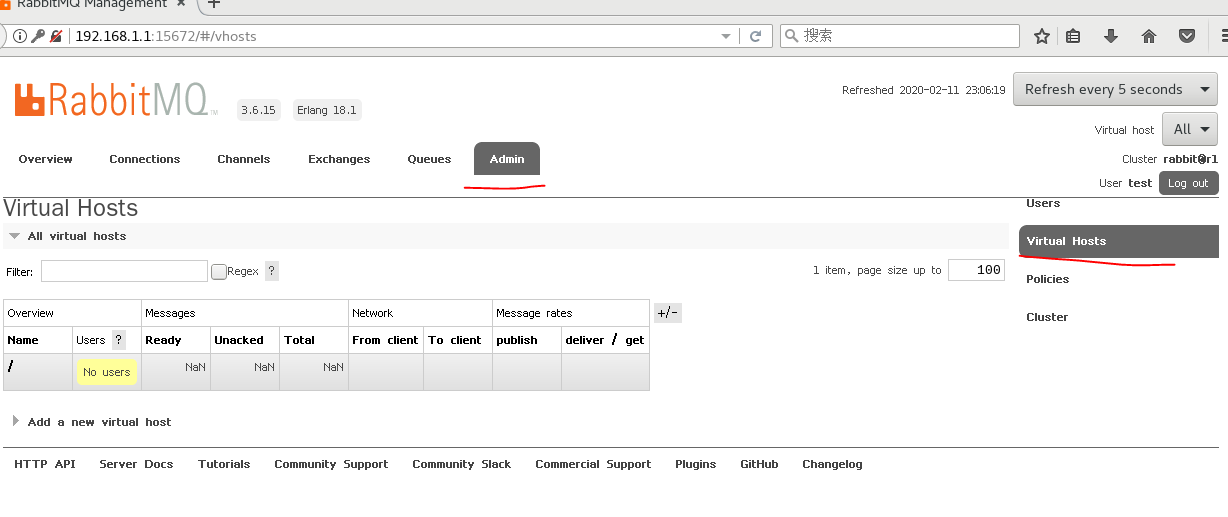1228x517 pixels.
Task: Sort by the Unacked column header
Action: point(239,340)
